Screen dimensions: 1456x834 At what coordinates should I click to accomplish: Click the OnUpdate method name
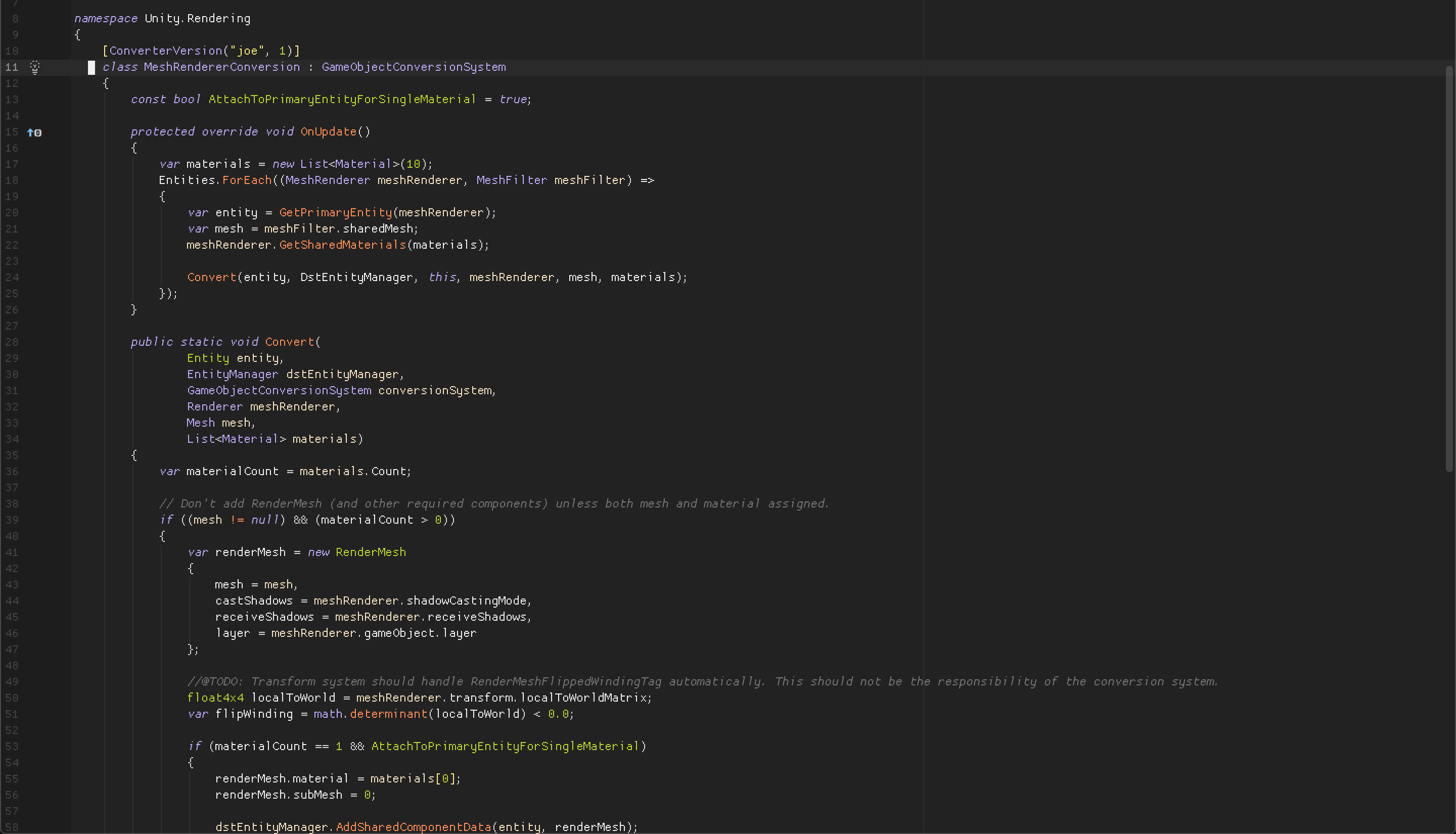pos(328,132)
